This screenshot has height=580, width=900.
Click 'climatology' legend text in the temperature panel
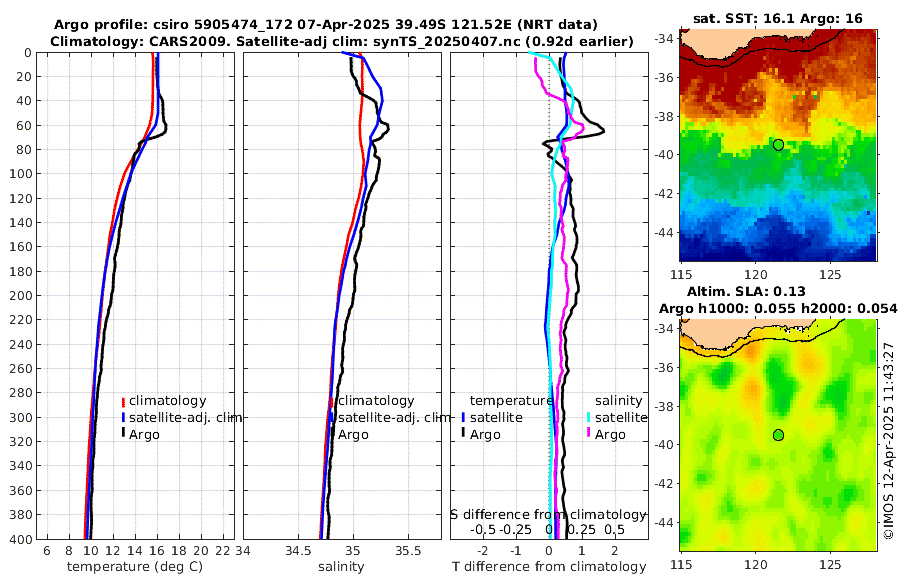coord(168,401)
